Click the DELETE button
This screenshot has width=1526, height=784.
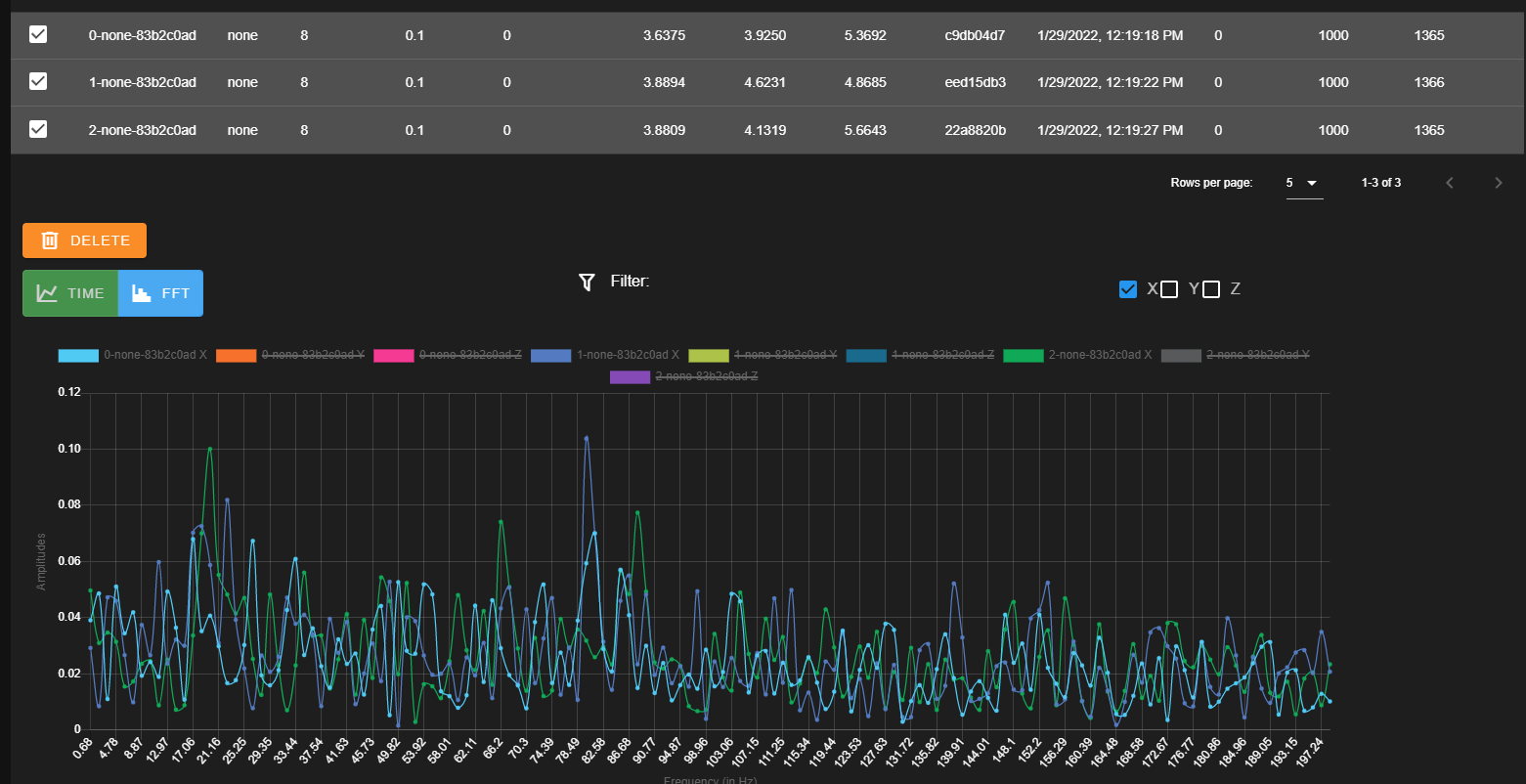click(84, 240)
